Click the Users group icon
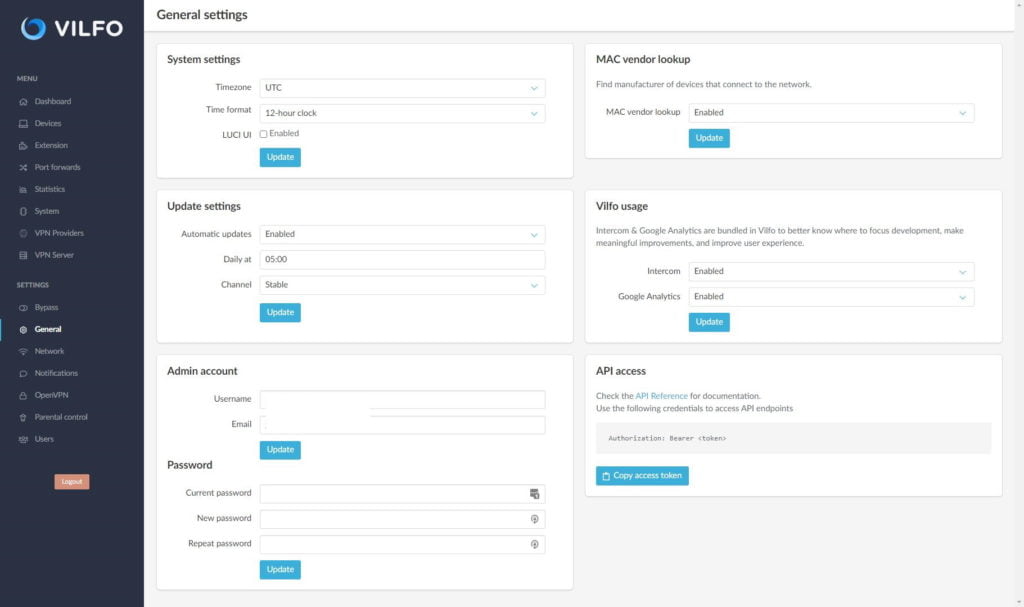1024x607 pixels. point(24,440)
